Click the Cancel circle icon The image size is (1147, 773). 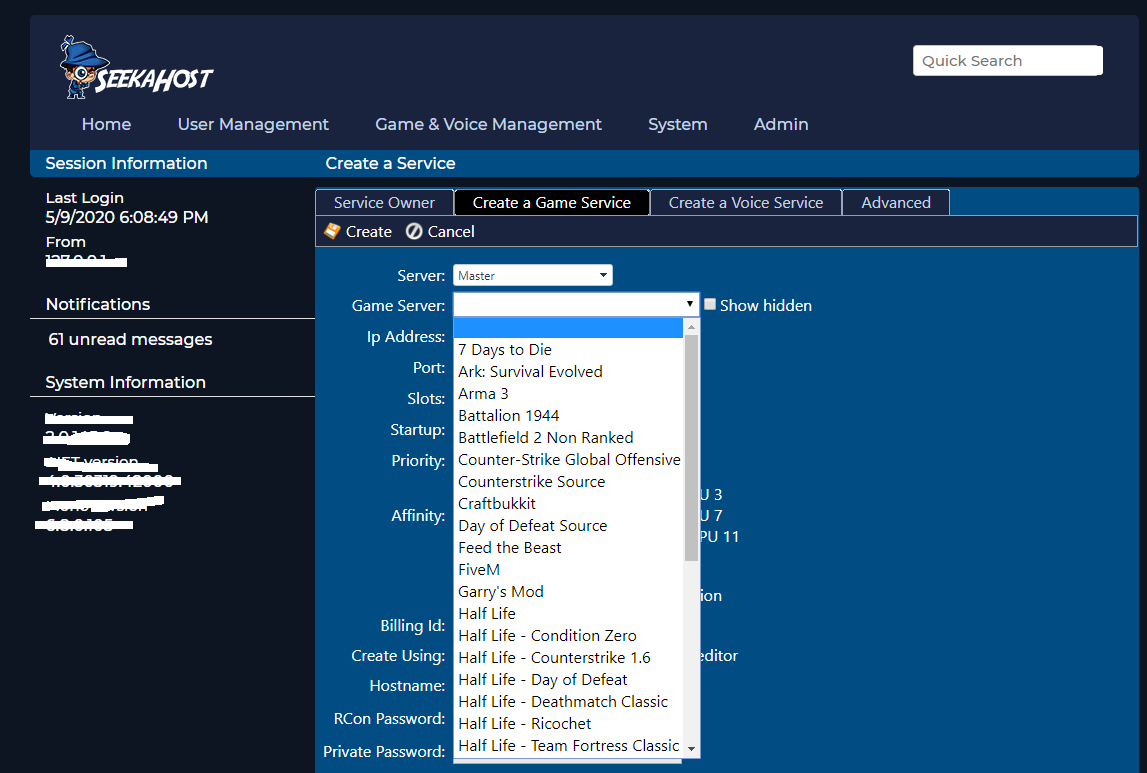click(414, 231)
